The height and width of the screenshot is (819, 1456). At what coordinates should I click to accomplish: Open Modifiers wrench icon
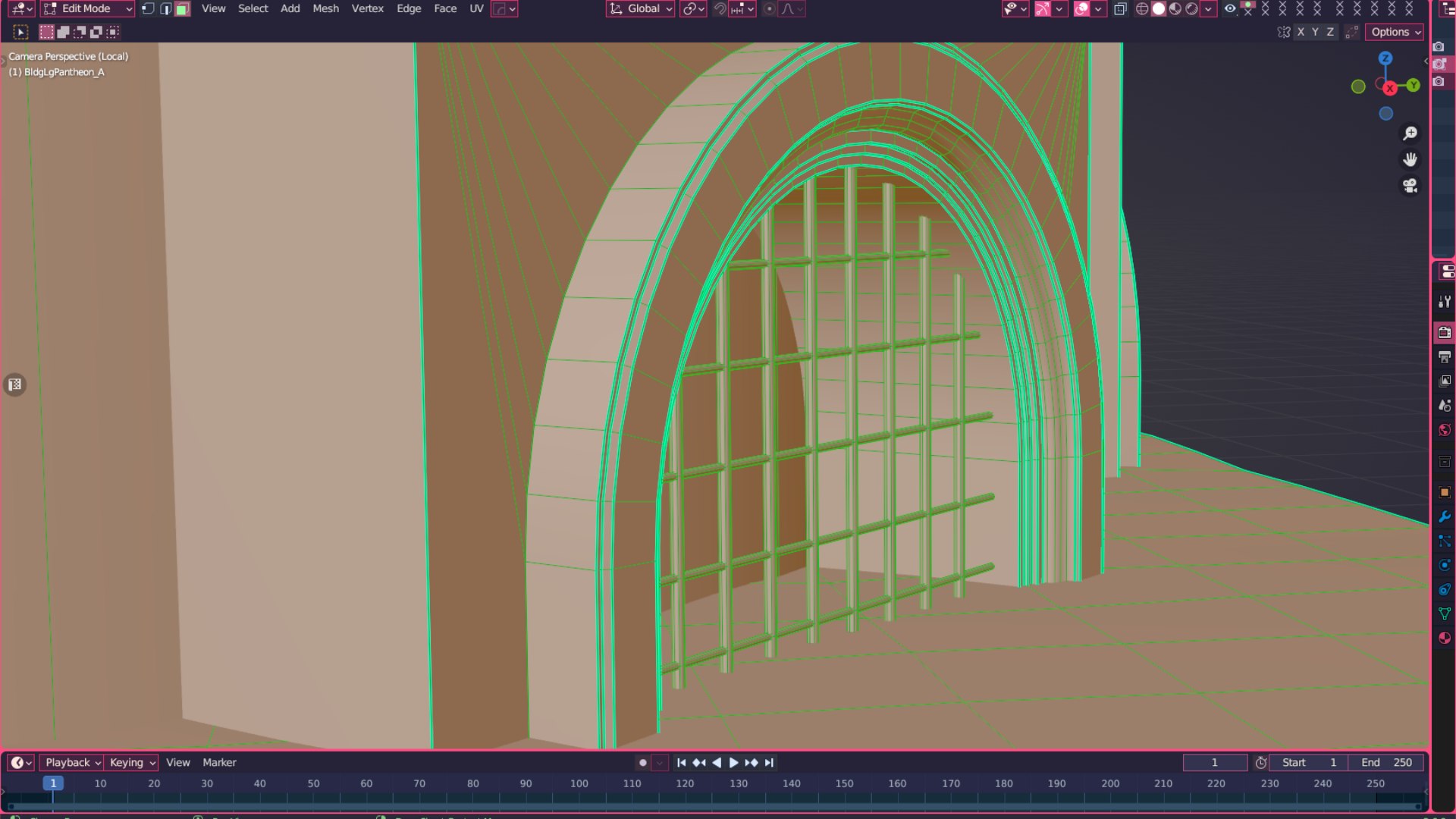pos(1445,516)
